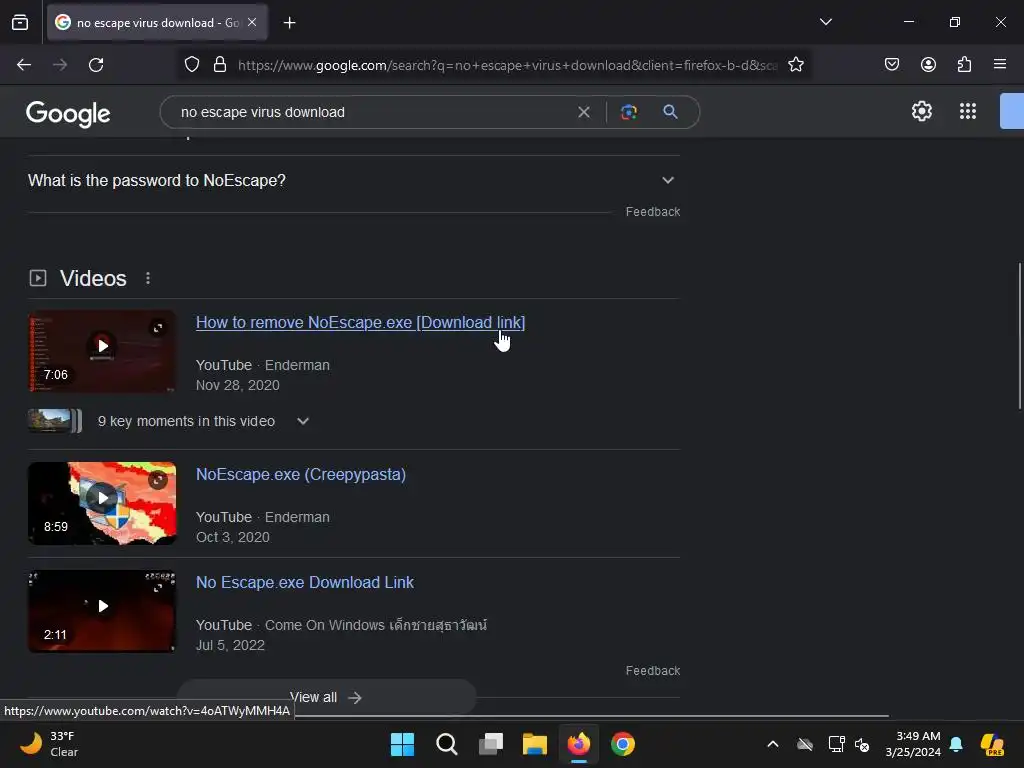
Task: Open Firefox account icon
Action: pos(928,65)
